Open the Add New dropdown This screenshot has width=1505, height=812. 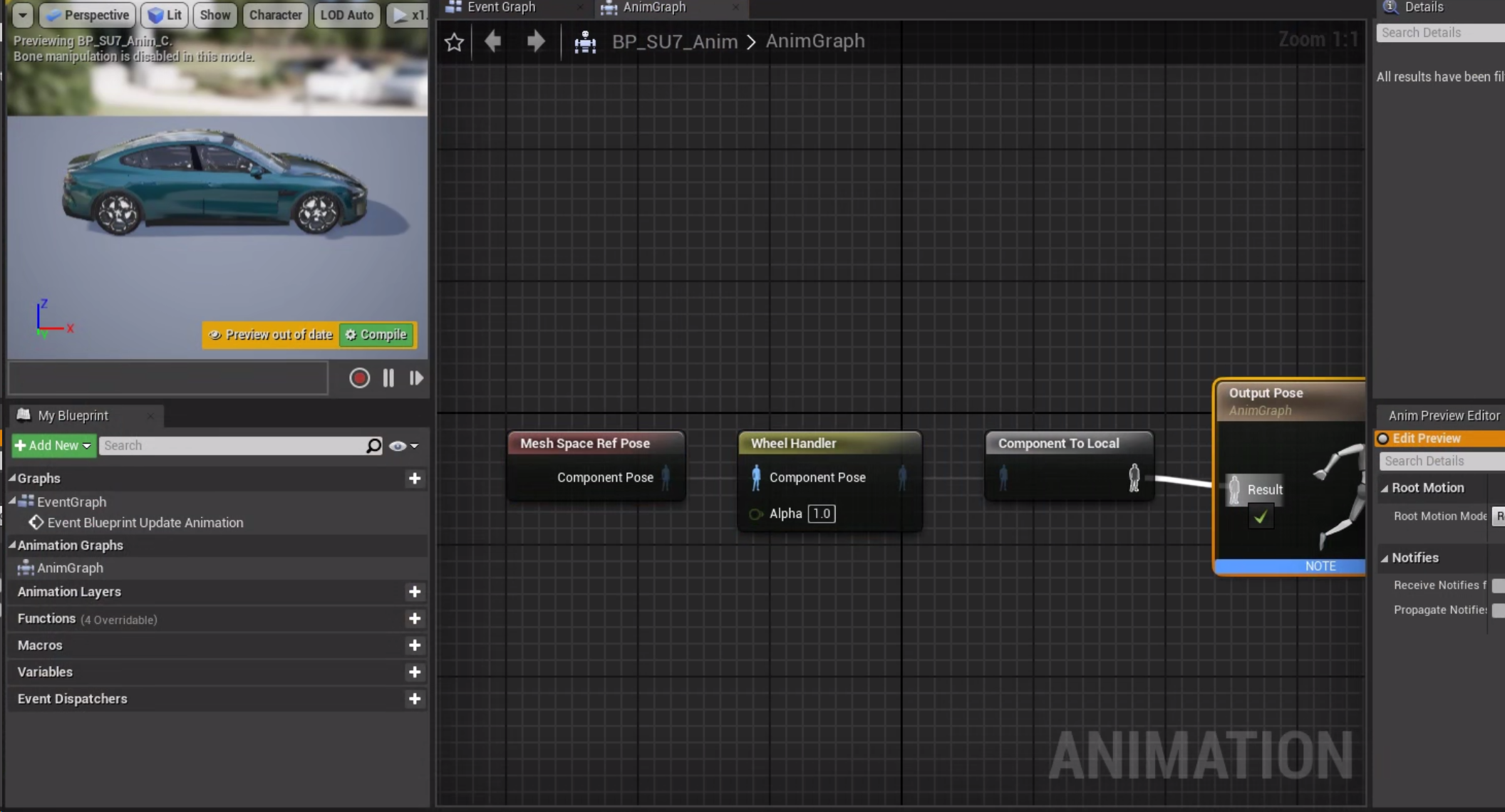53,445
